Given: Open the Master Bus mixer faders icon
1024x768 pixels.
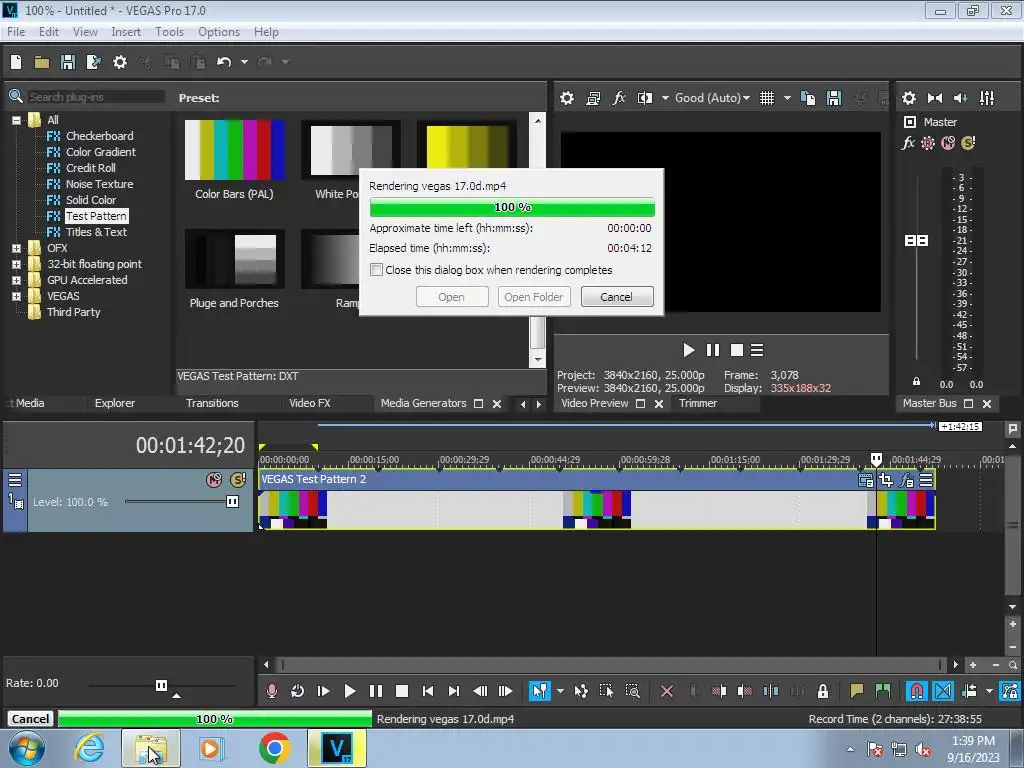Looking at the screenshot, I should tap(987, 98).
